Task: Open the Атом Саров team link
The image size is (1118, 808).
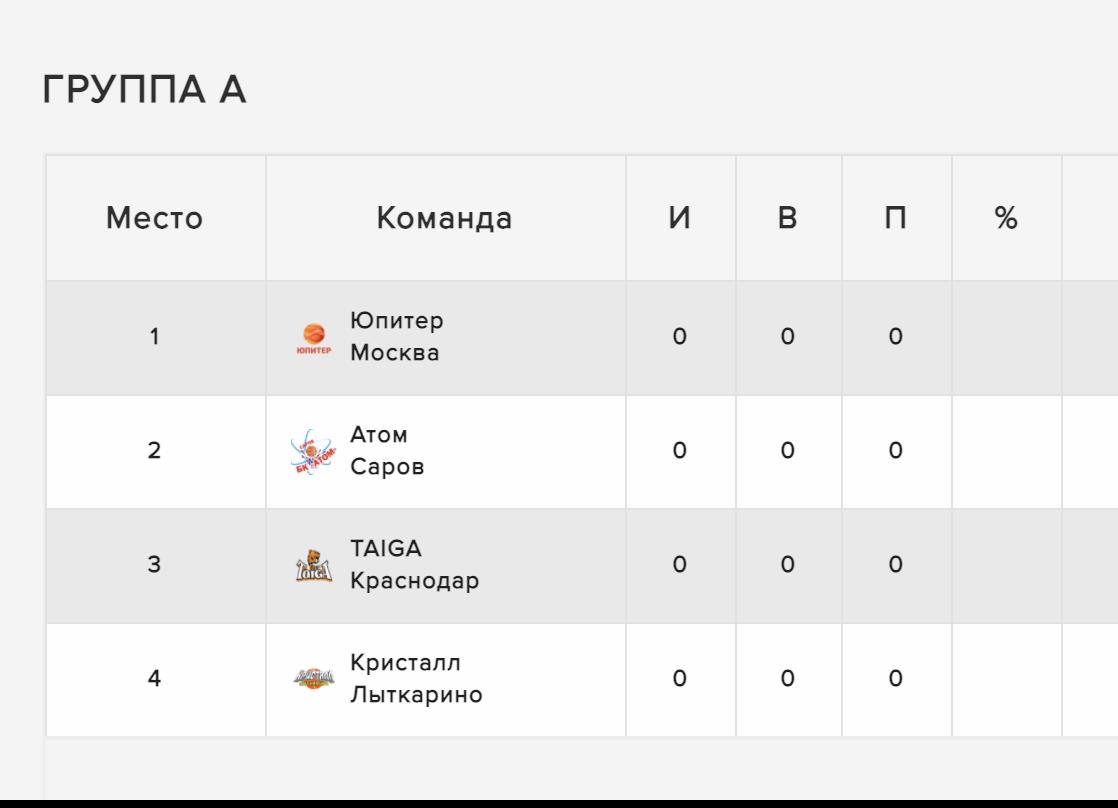Action: 387,451
